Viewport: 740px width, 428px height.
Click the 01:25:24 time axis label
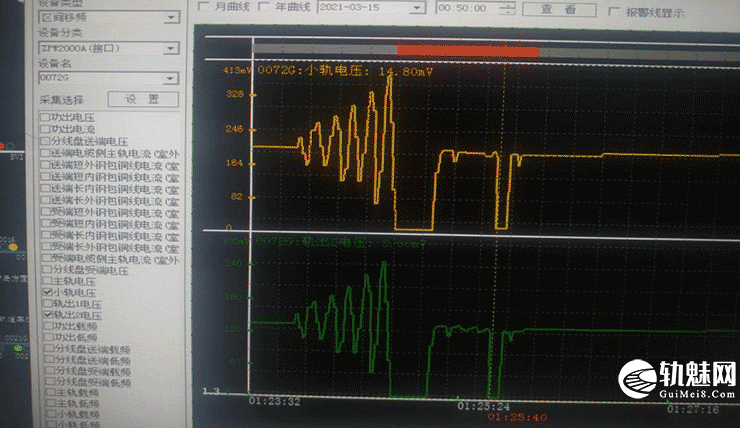(x=483, y=406)
